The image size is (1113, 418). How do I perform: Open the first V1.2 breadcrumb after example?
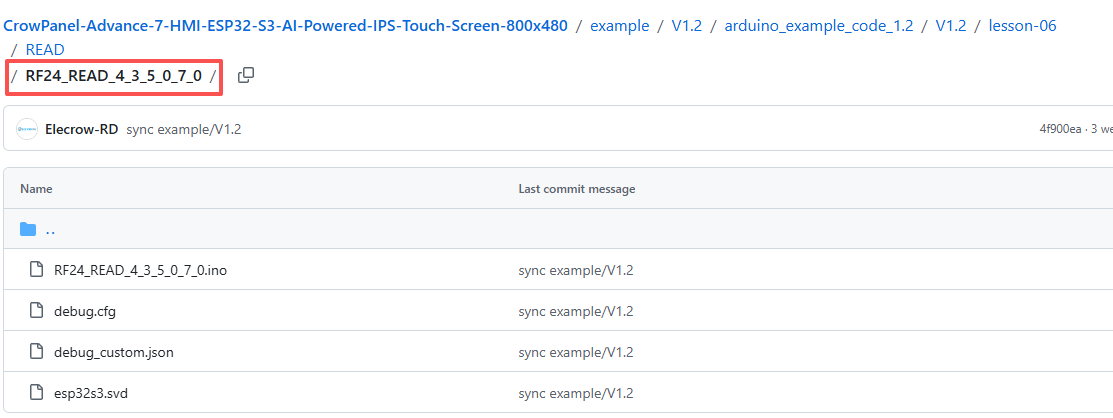686,26
